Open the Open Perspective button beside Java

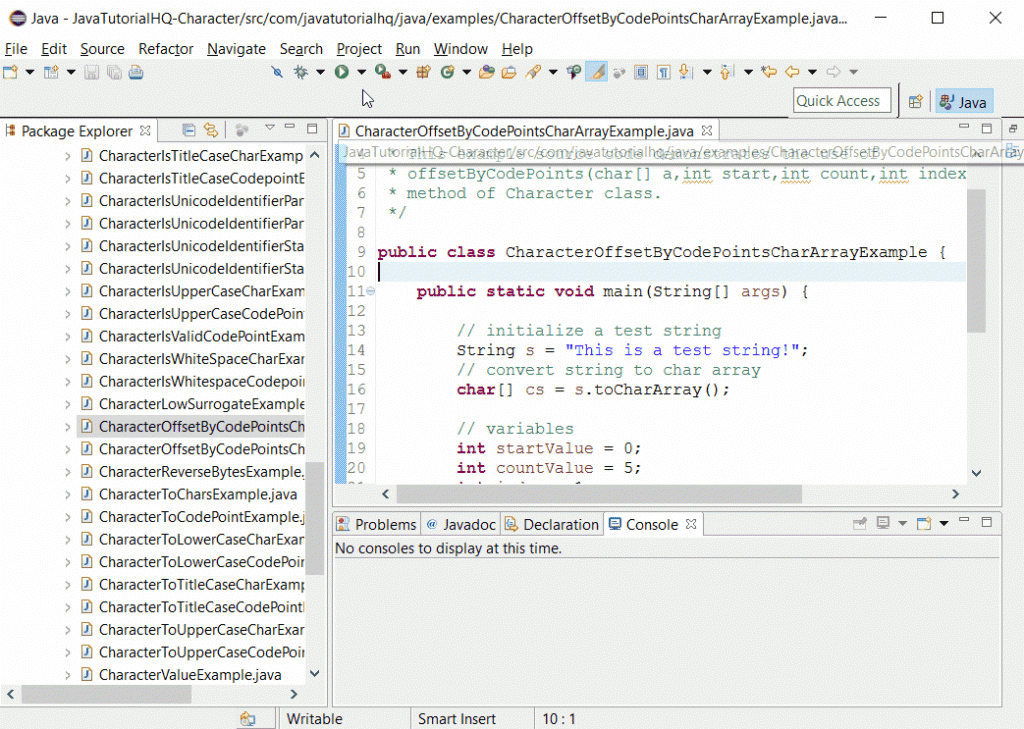(916, 101)
